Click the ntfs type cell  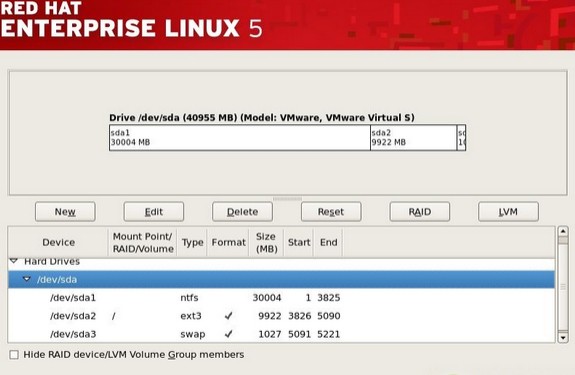point(189,298)
